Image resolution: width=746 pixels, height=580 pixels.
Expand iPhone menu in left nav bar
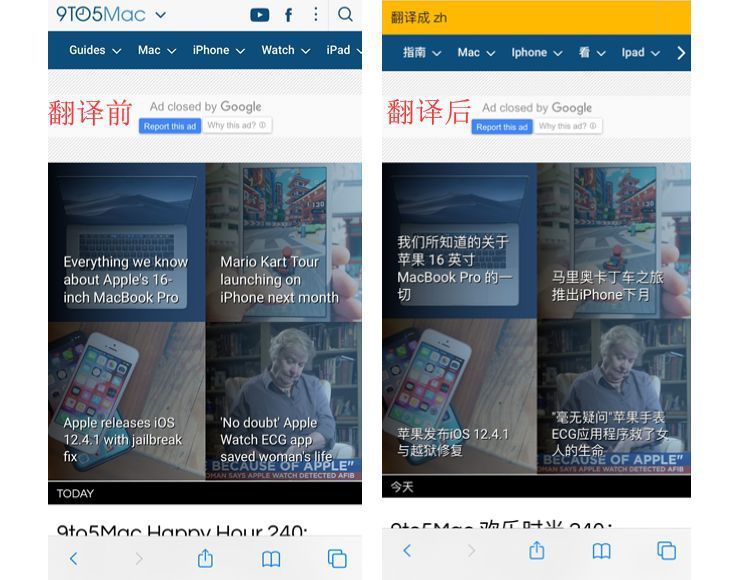pos(218,50)
